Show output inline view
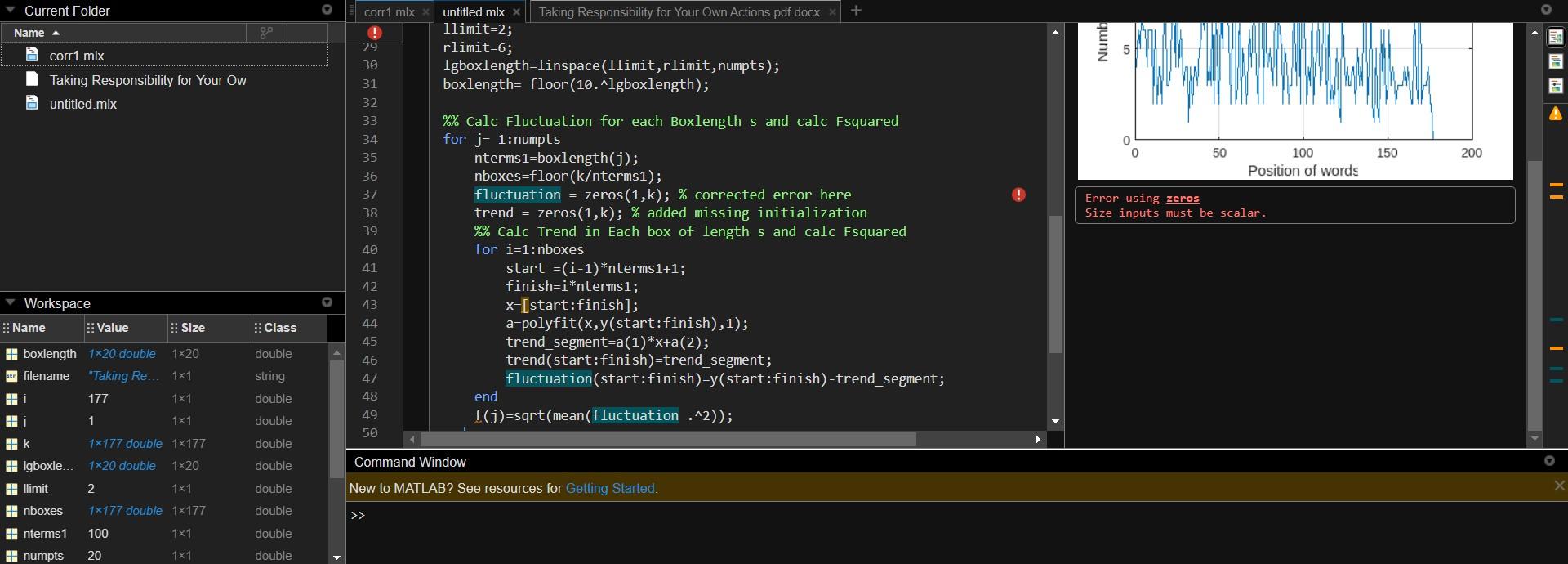 tap(1556, 61)
